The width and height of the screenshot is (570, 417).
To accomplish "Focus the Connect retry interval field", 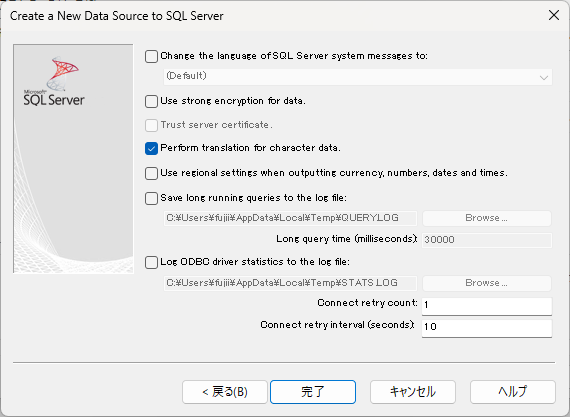I will click(487, 328).
